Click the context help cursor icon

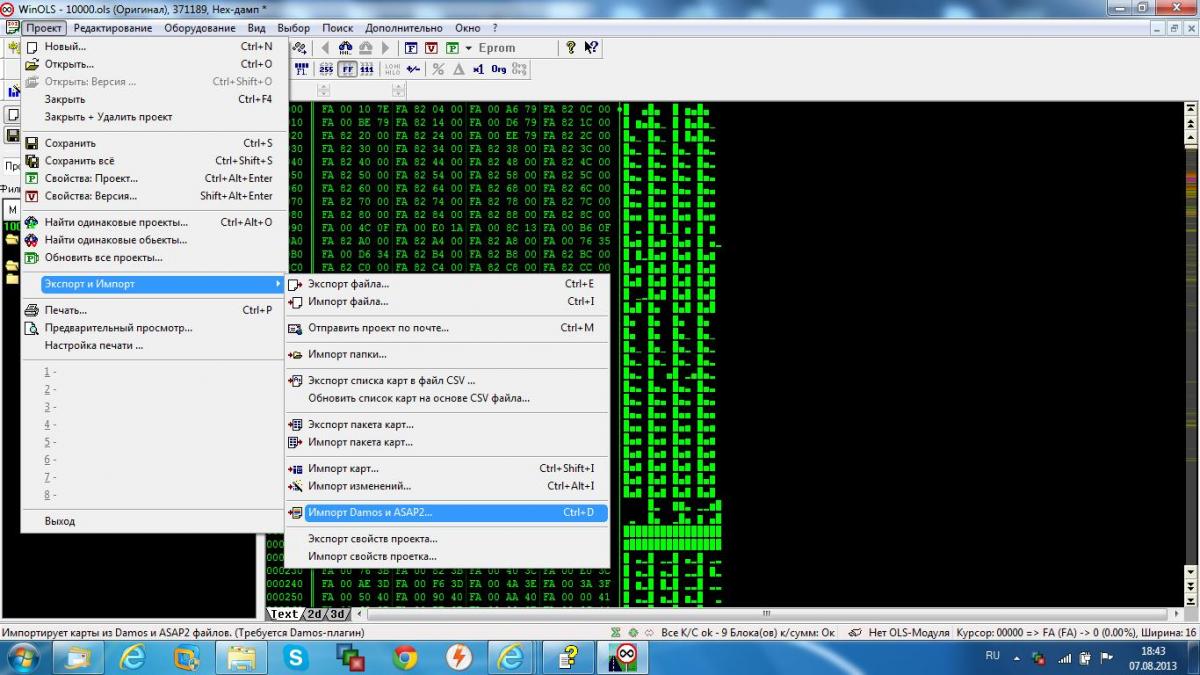click(x=591, y=47)
